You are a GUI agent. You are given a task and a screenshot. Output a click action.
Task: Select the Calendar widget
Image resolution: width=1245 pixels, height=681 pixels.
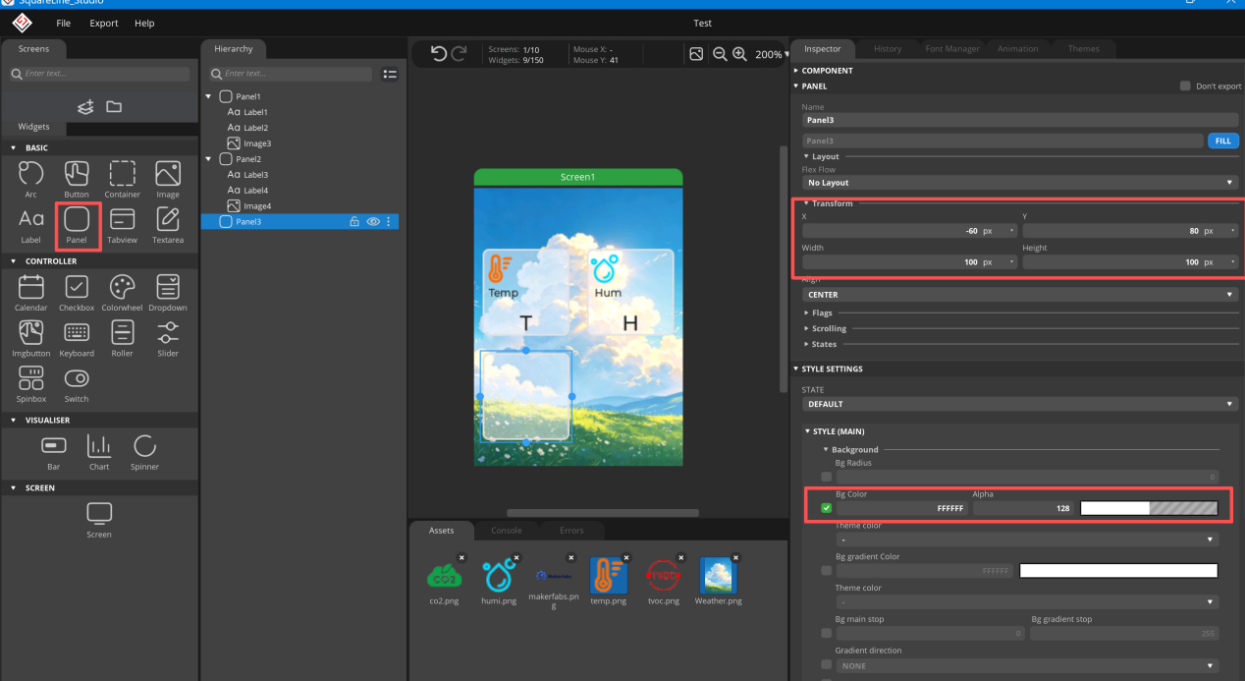(x=31, y=293)
